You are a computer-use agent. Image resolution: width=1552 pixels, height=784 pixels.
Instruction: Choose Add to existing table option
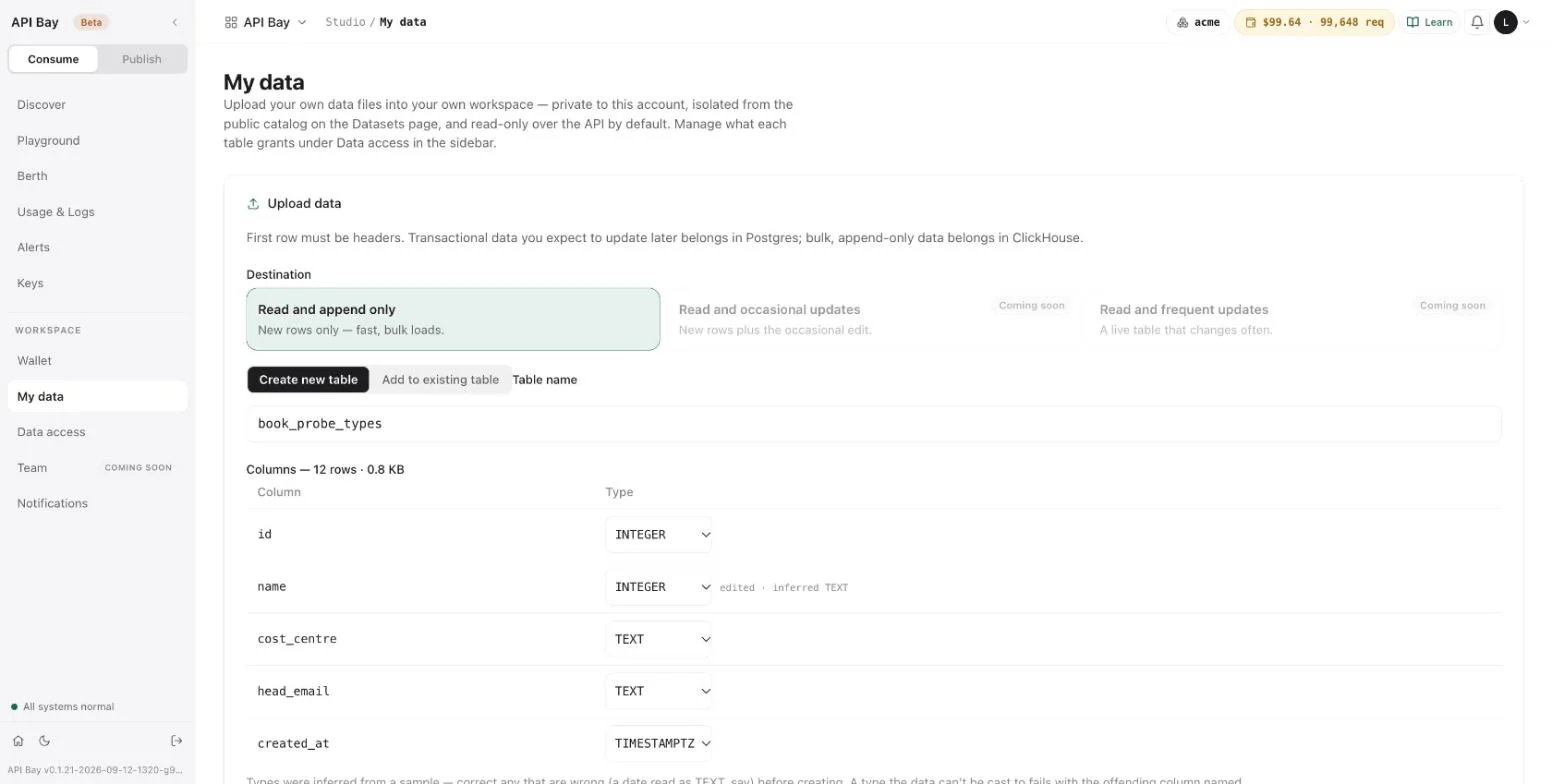point(440,380)
